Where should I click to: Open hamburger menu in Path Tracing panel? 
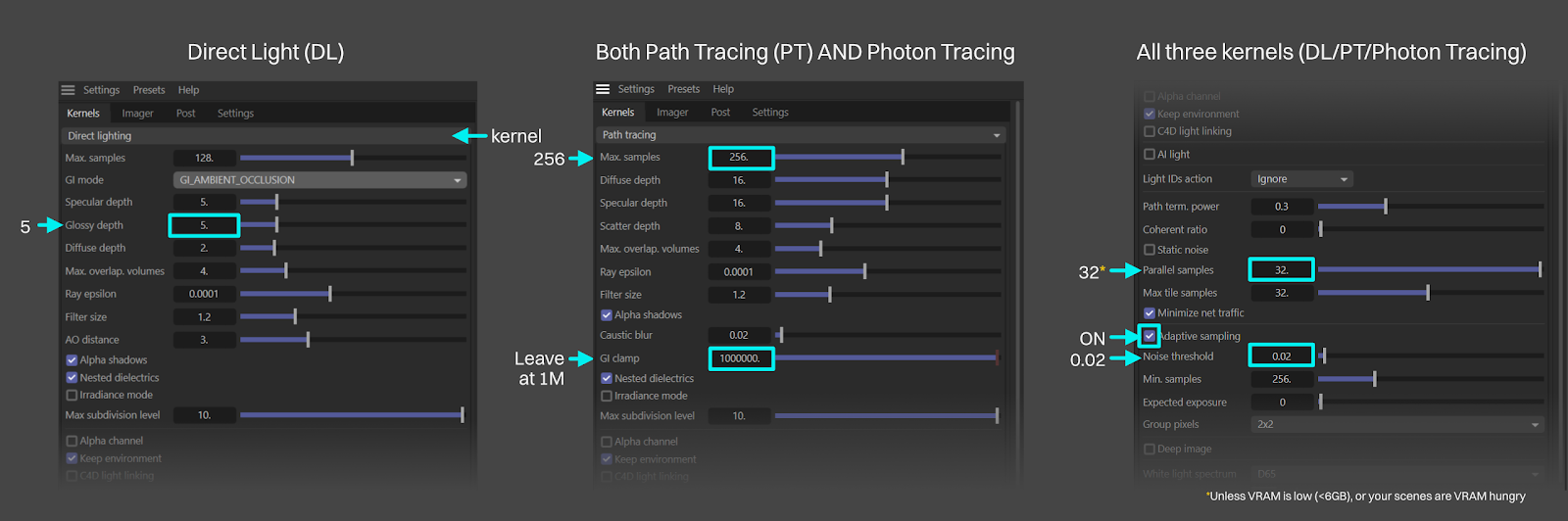click(603, 89)
